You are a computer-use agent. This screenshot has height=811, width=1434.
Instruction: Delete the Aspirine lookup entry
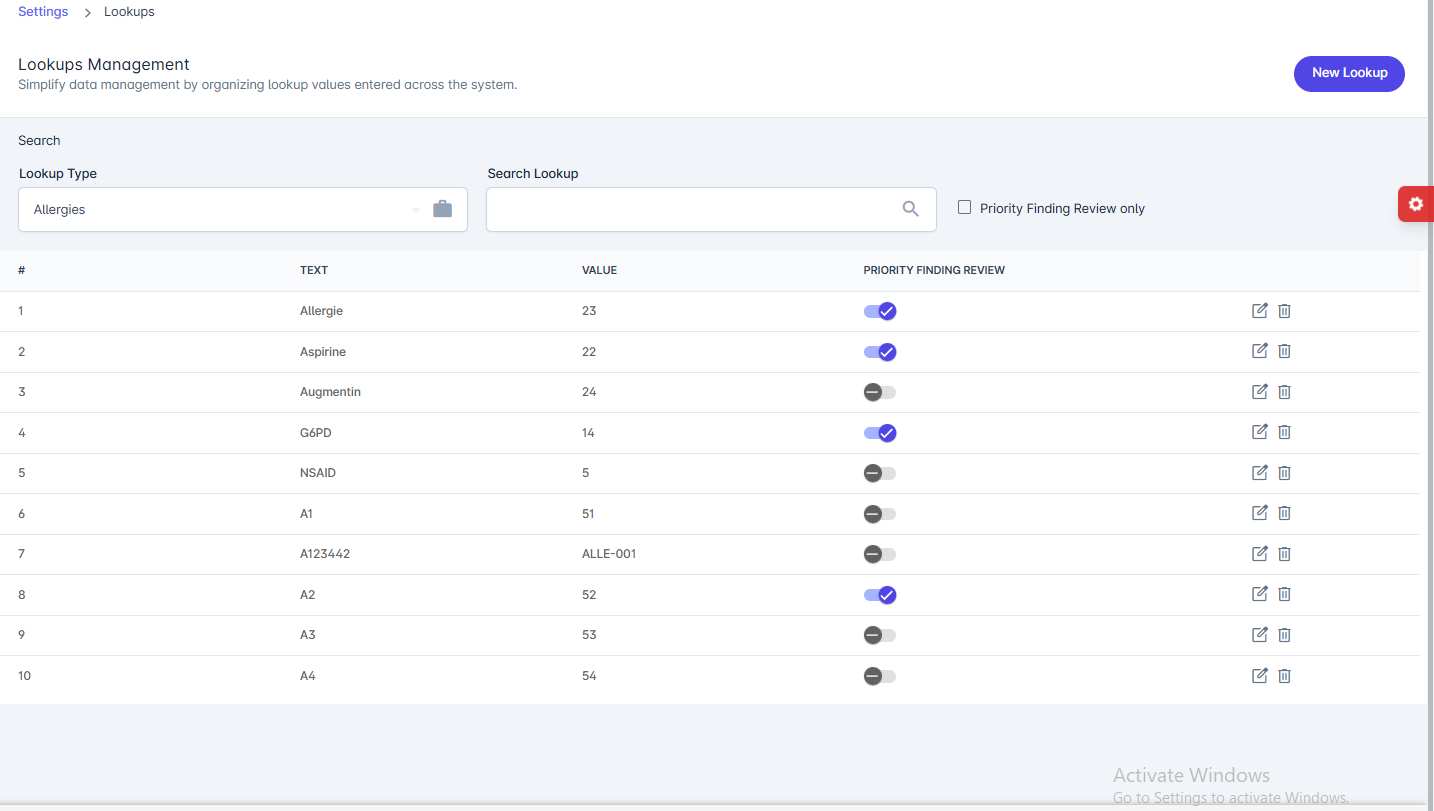coord(1285,351)
